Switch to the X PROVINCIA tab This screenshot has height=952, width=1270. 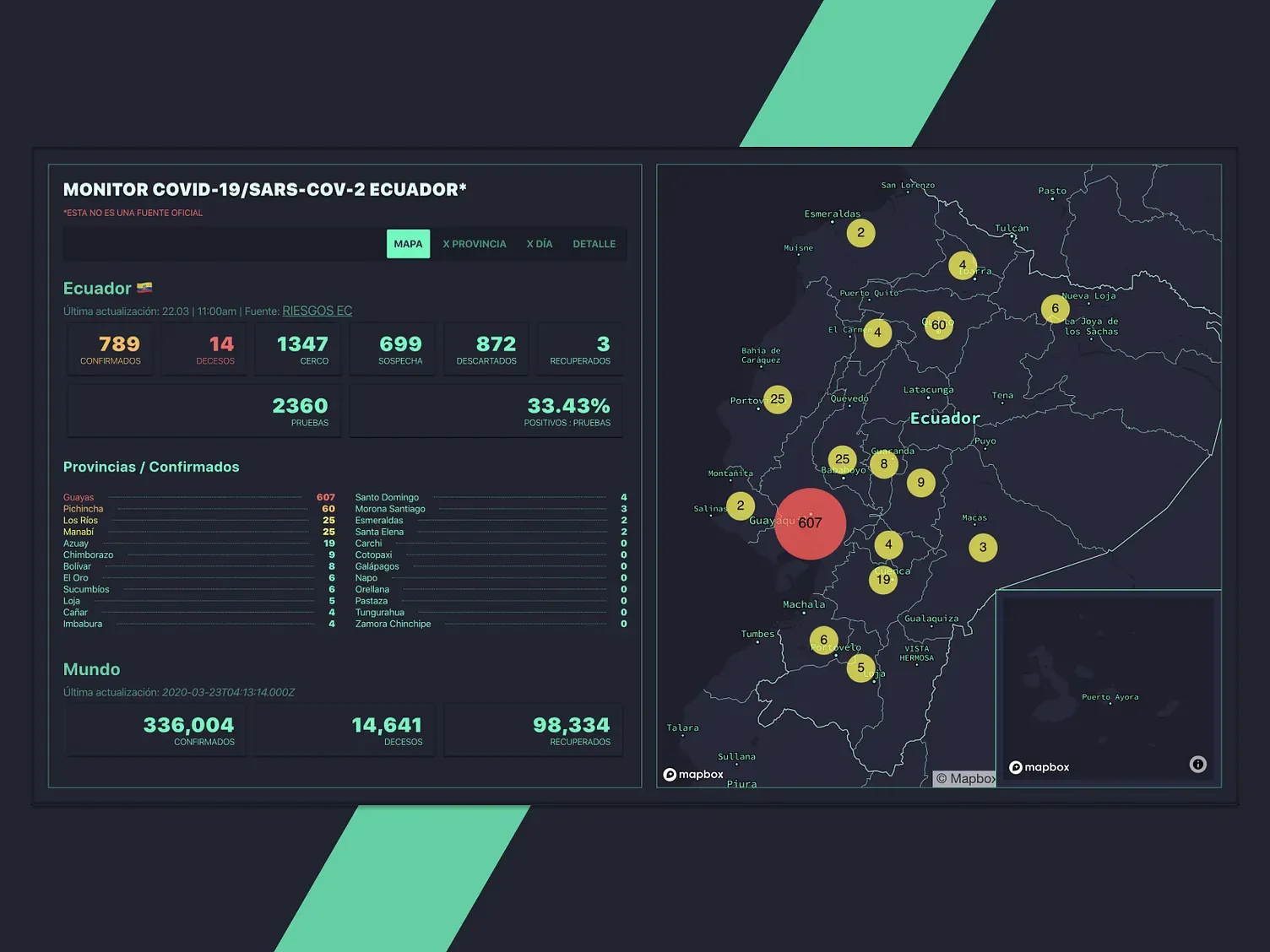point(474,243)
